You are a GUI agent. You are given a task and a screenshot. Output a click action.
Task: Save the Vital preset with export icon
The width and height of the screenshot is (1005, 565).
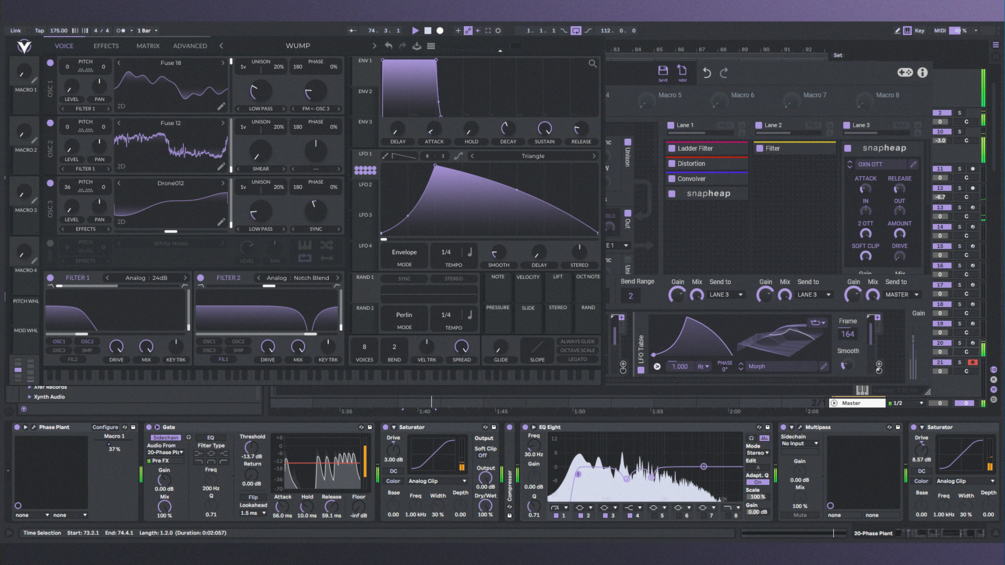[x=417, y=46]
